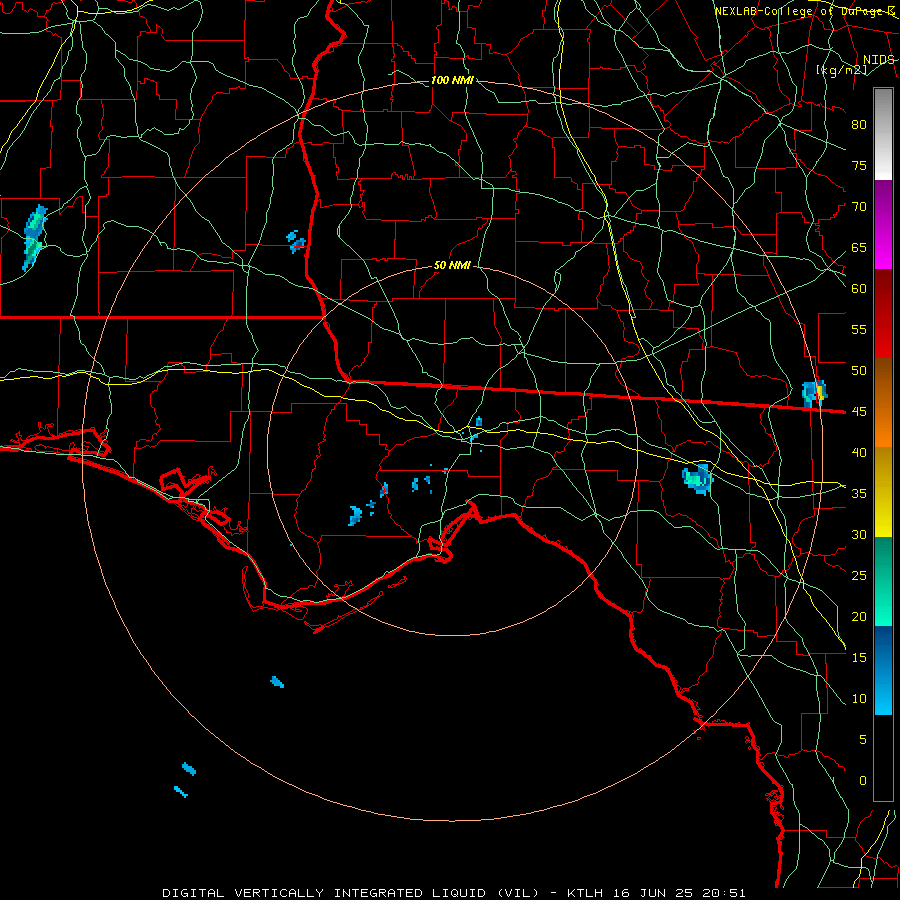Click the "10" value on the scale
Image resolution: width=900 pixels, height=900 pixels.
(859, 699)
